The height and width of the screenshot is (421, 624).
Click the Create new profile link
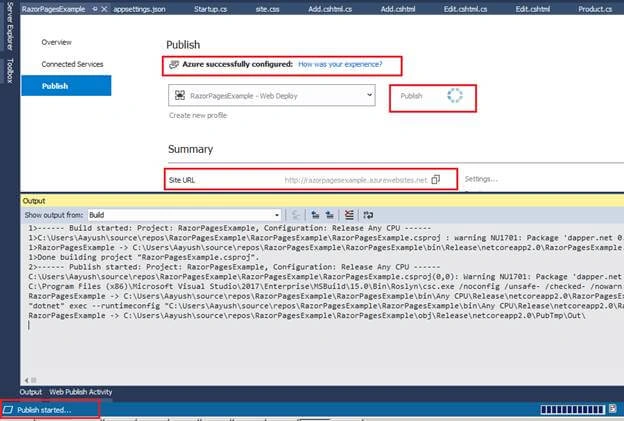pyautogui.click(x=198, y=115)
